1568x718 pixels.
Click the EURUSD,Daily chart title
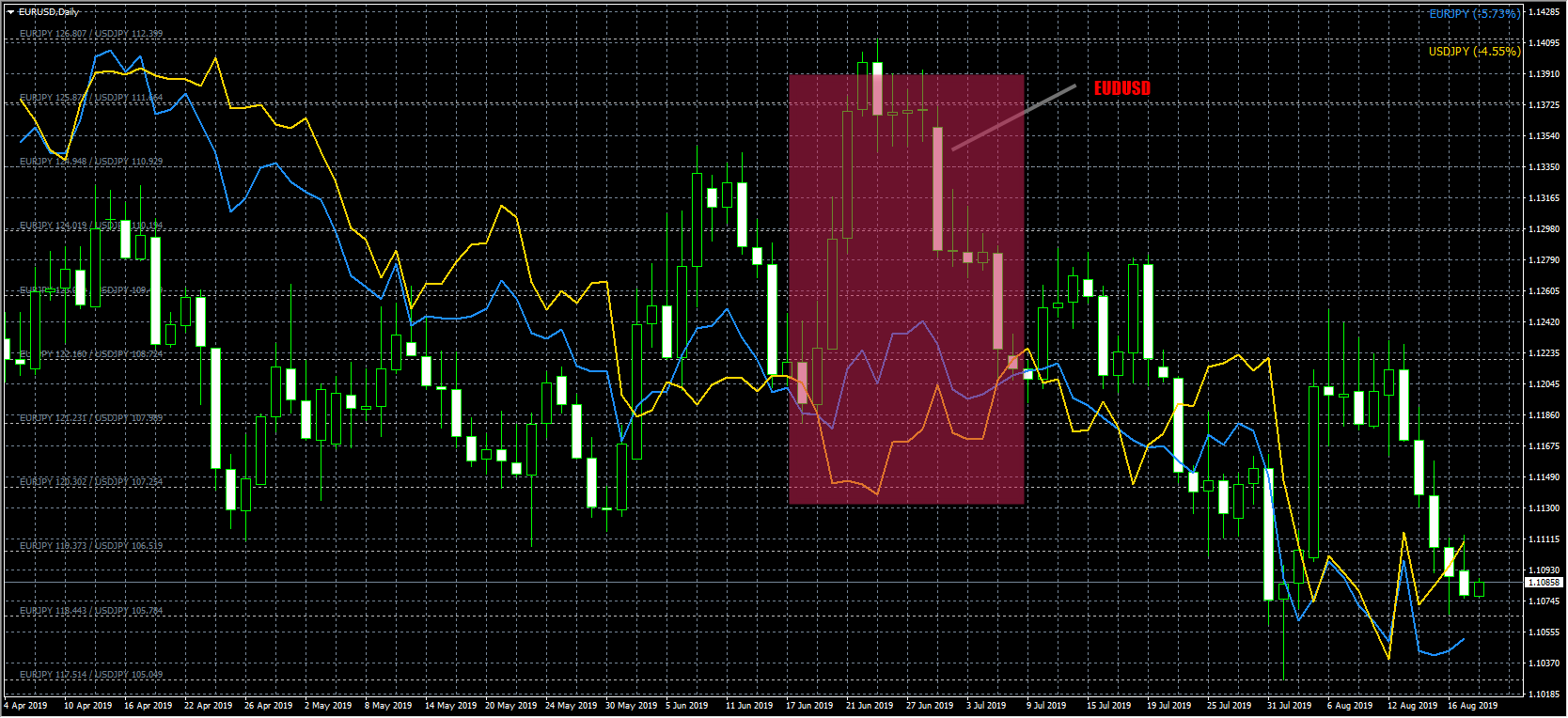tap(49, 12)
